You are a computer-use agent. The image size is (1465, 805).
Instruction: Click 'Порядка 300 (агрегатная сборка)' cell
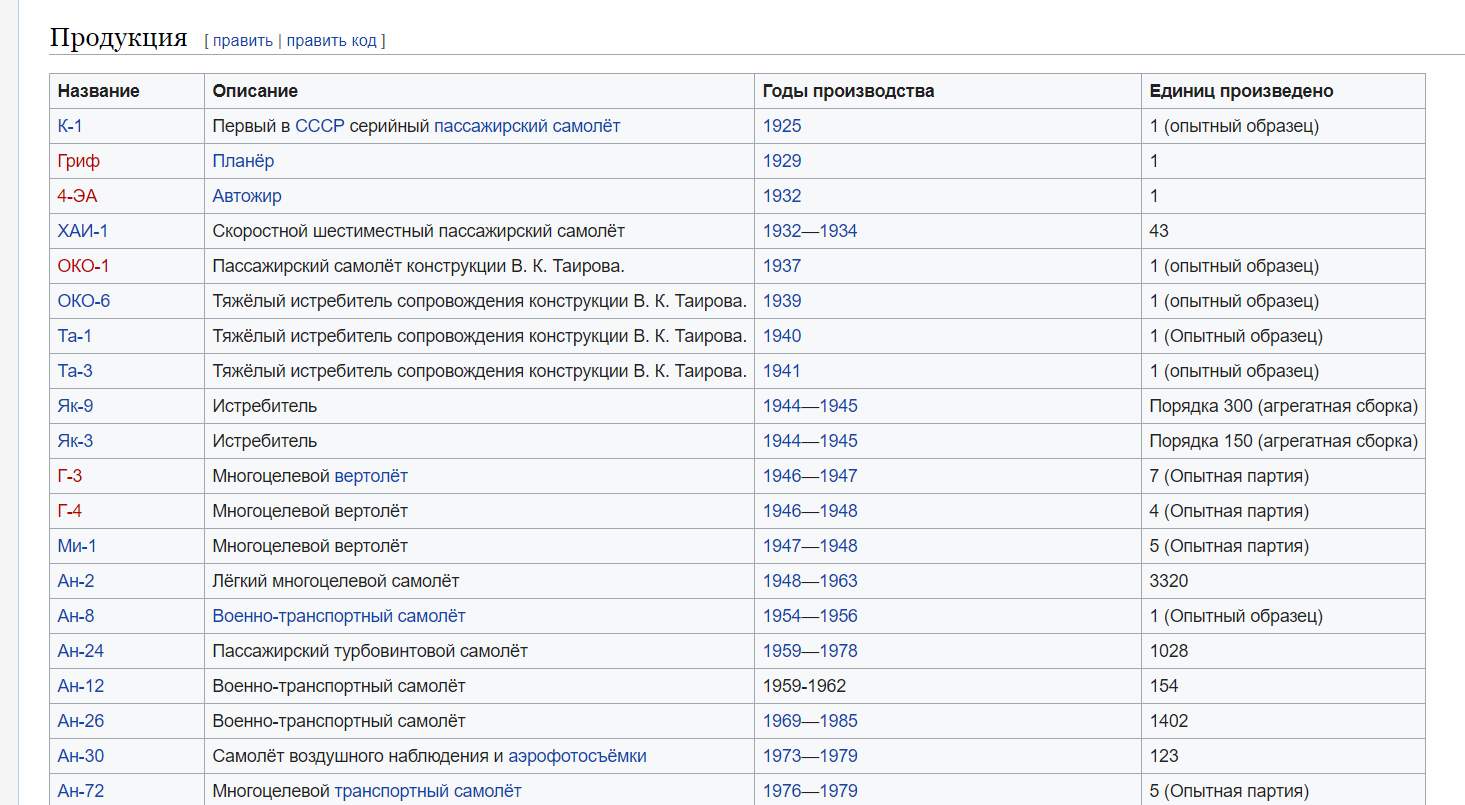pos(1284,406)
